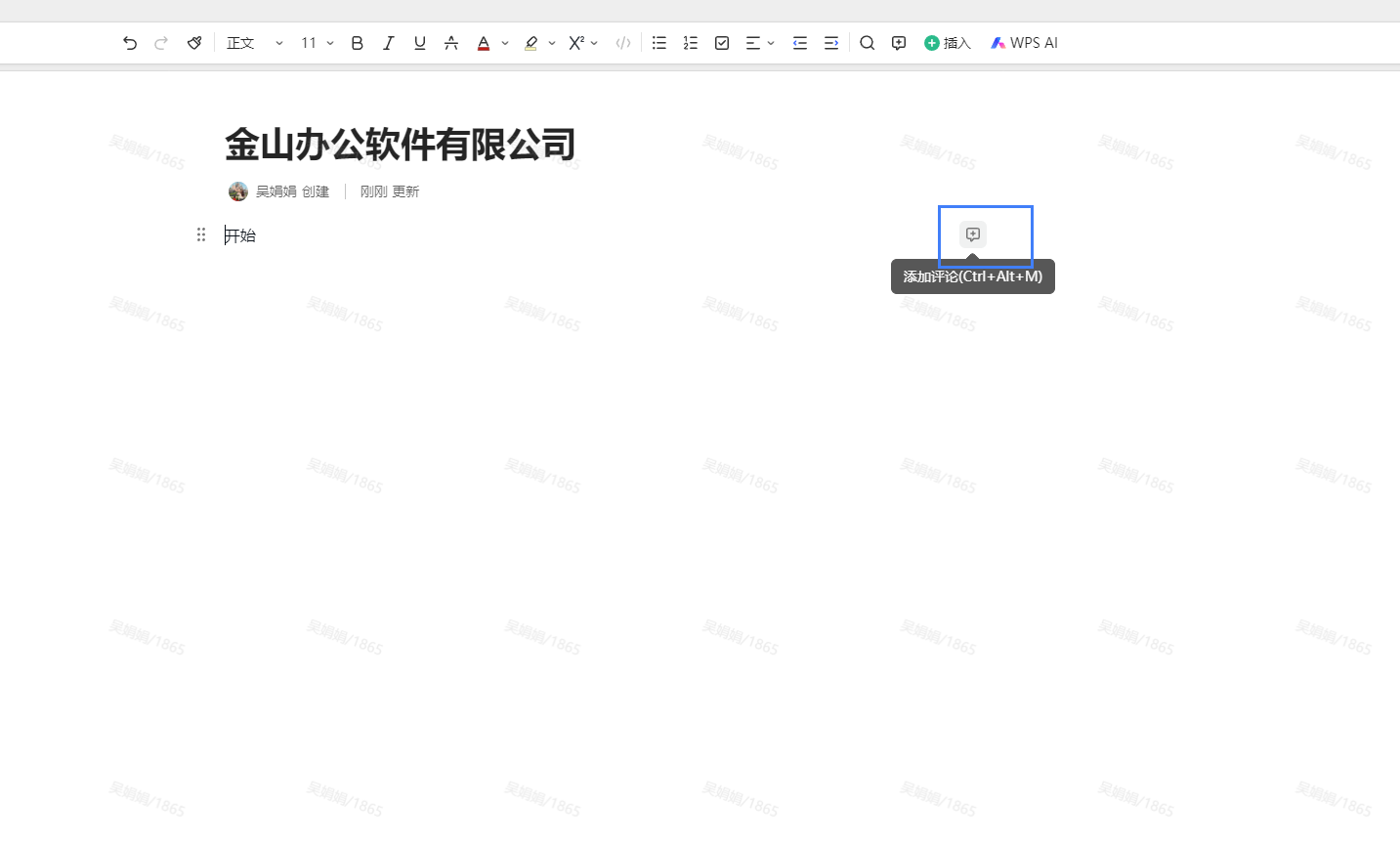This screenshot has width=1400, height=848.
Task: Open the WPS AI assistant
Action: coord(1024,43)
